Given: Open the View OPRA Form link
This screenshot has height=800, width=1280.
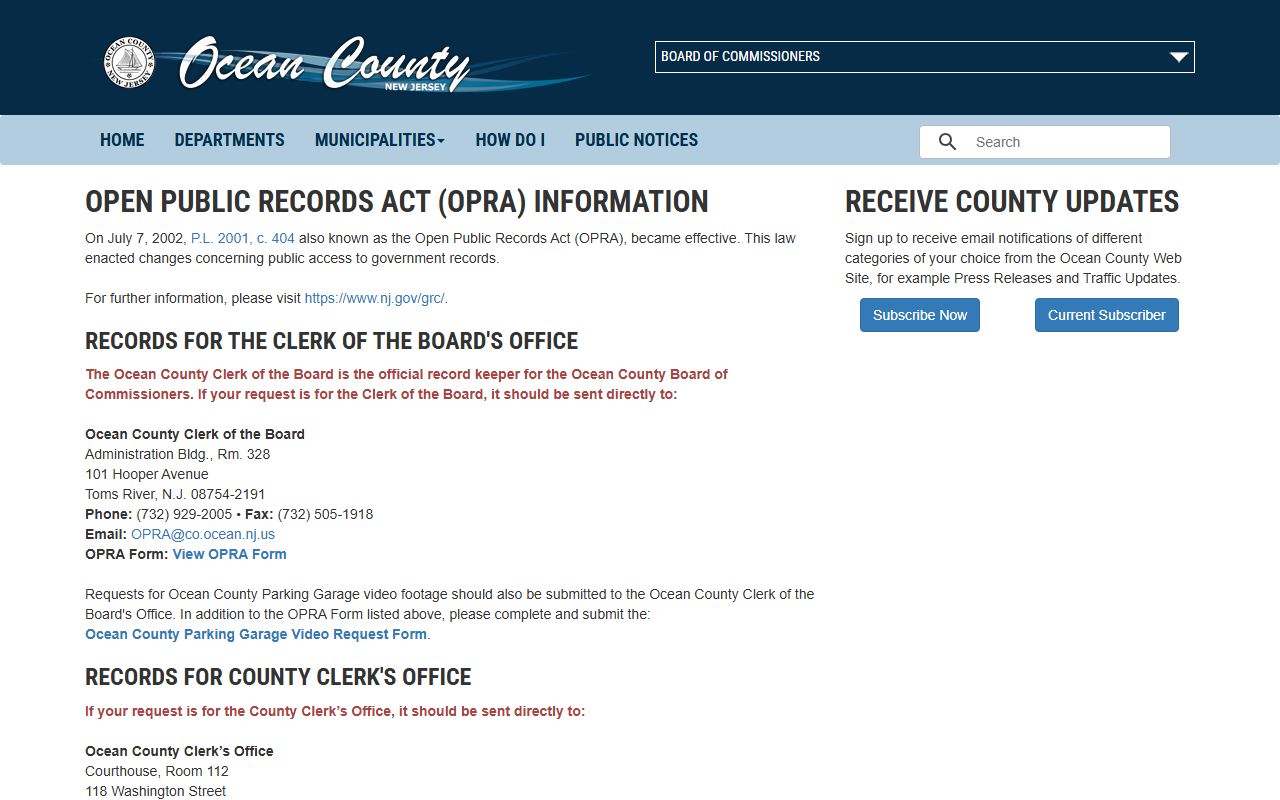Looking at the screenshot, I should (229, 554).
